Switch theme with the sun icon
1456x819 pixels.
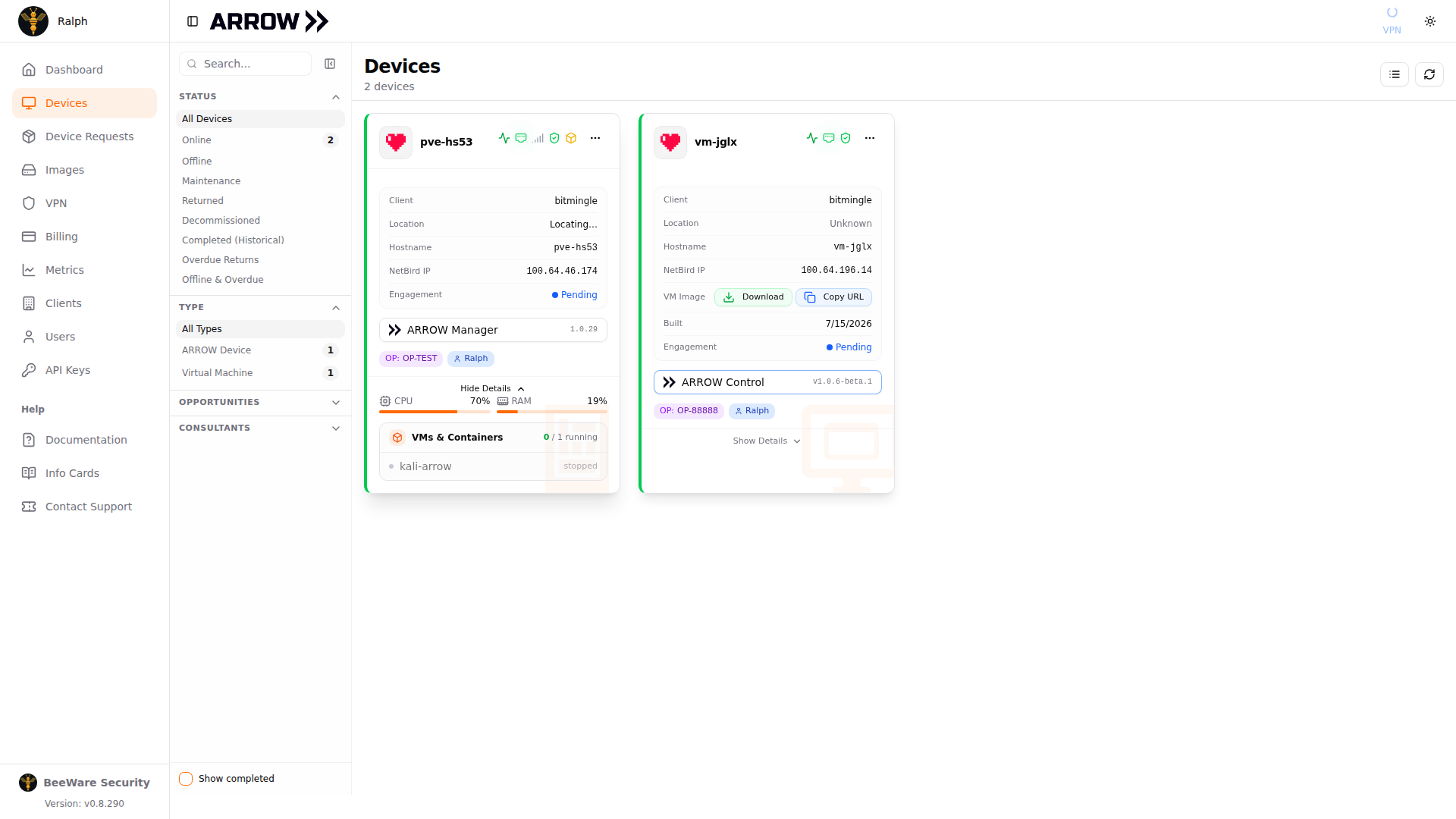point(1430,21)
